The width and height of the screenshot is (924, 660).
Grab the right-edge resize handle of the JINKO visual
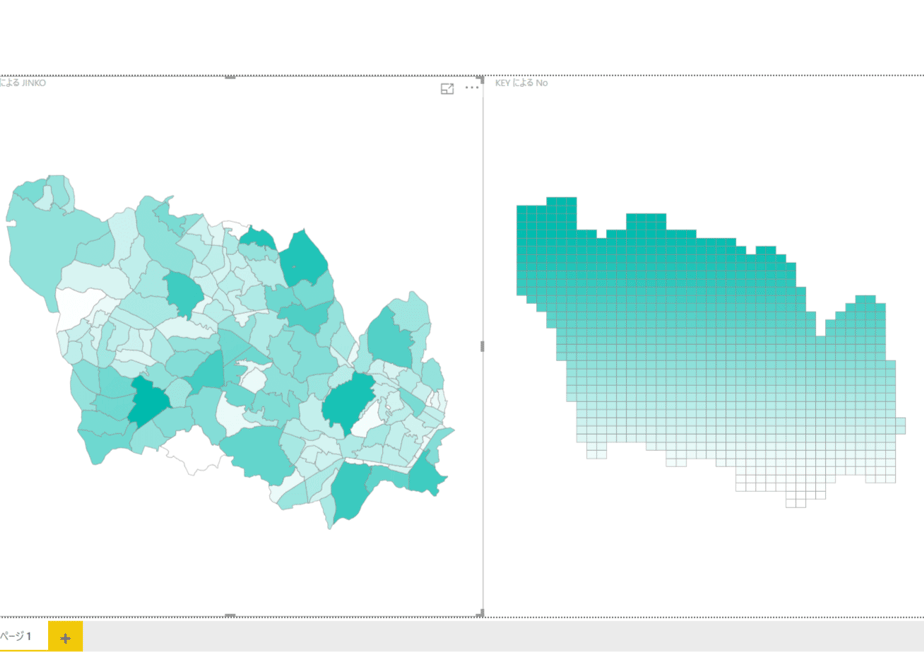482,346
